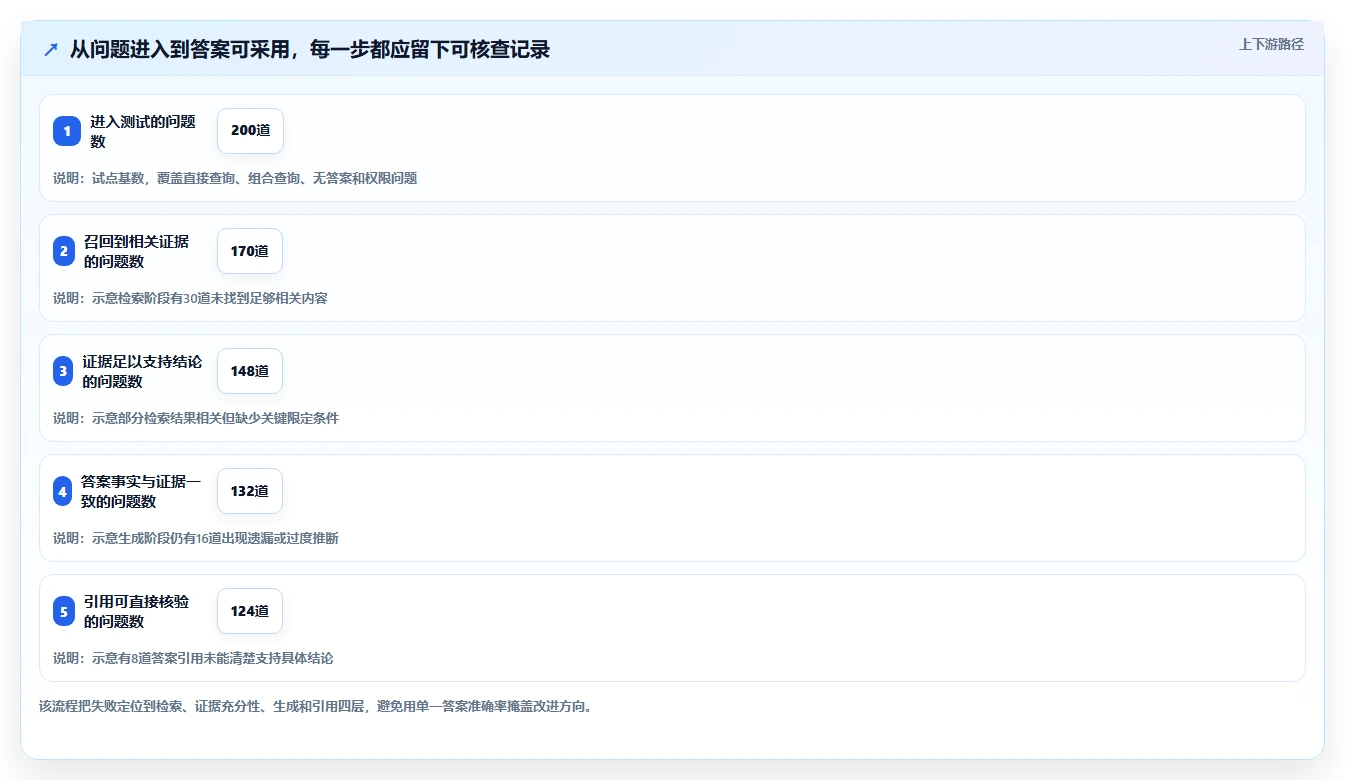
Task: Click the label 进入测试的问题数
Action: tap(143, 131)
